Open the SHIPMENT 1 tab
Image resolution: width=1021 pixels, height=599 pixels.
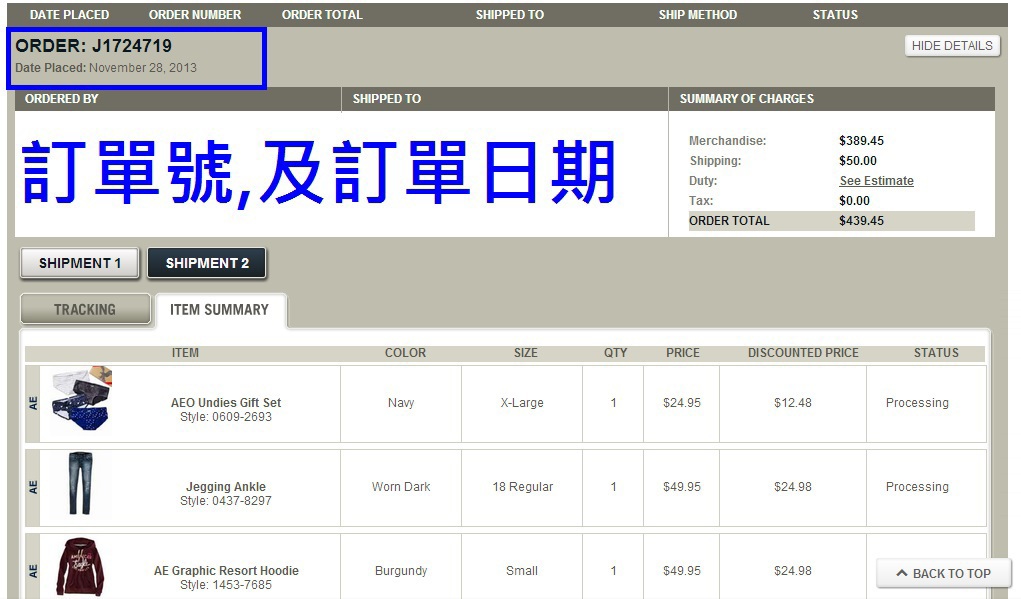coord(79,263)
